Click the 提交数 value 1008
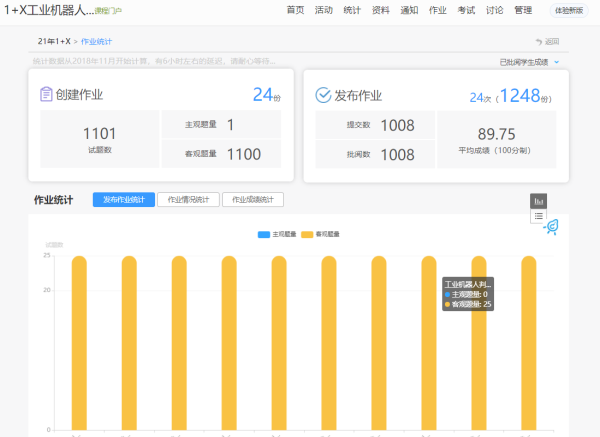600x437 pixels. pos(398,126)
